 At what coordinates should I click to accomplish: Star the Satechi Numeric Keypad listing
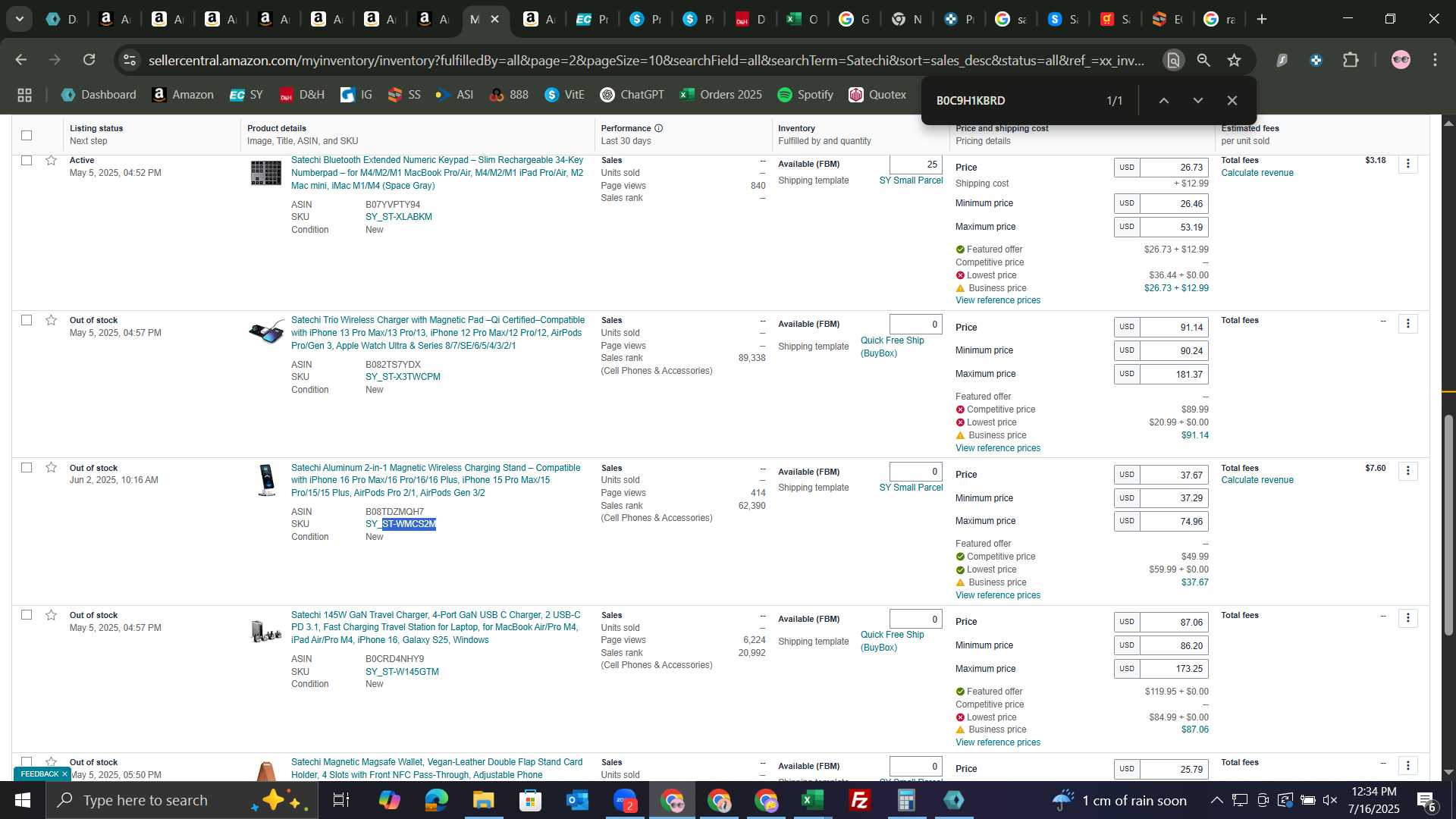(51, 160)
